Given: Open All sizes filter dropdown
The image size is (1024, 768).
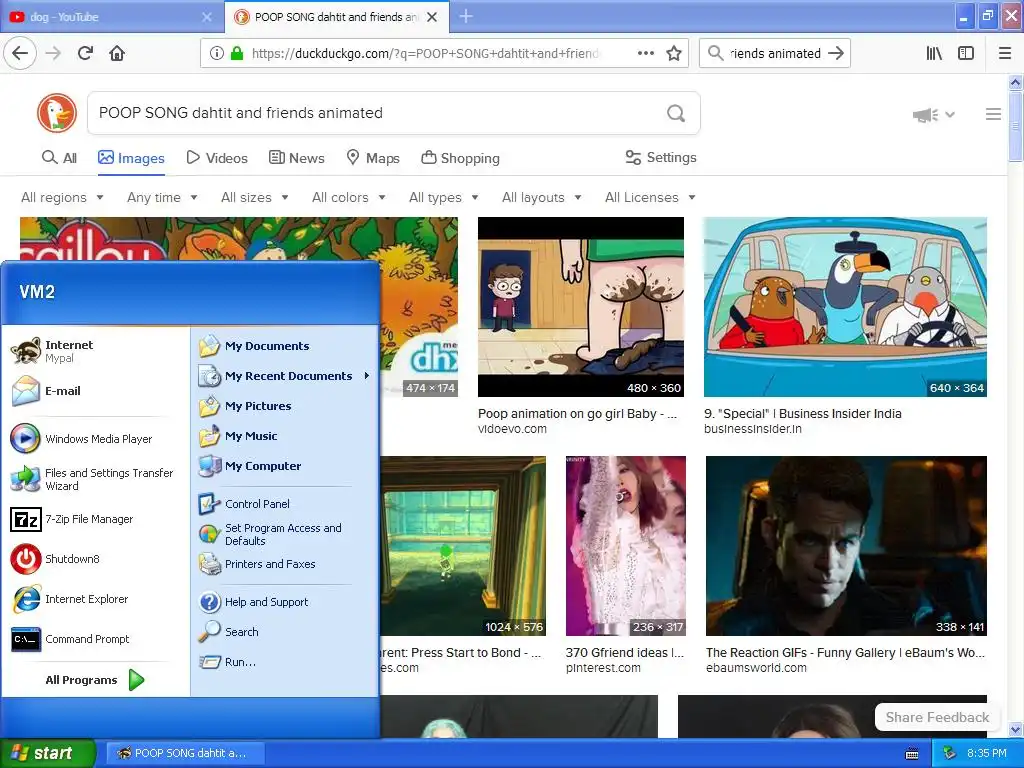Looking at the screenshot, I should click(x=255, y=197).
